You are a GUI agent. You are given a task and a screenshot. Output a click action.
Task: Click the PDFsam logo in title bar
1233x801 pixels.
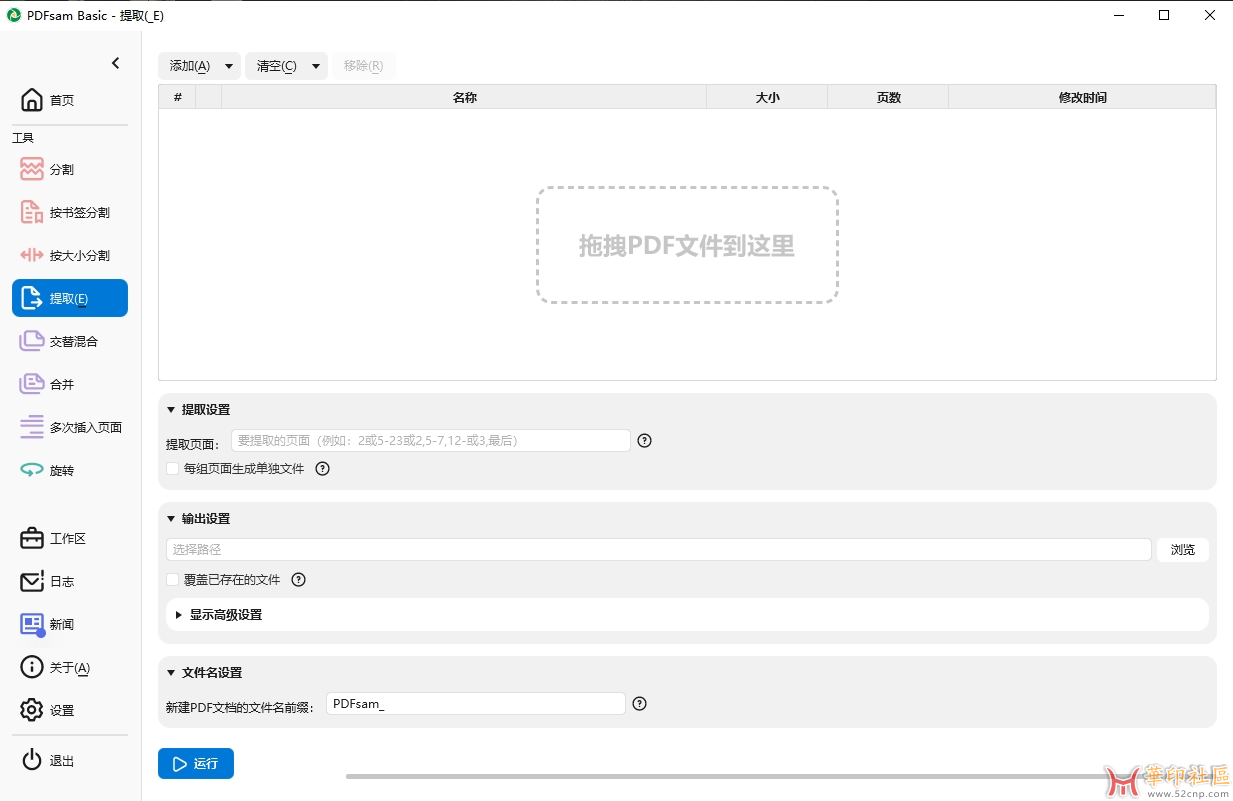(x=14, y=15)
